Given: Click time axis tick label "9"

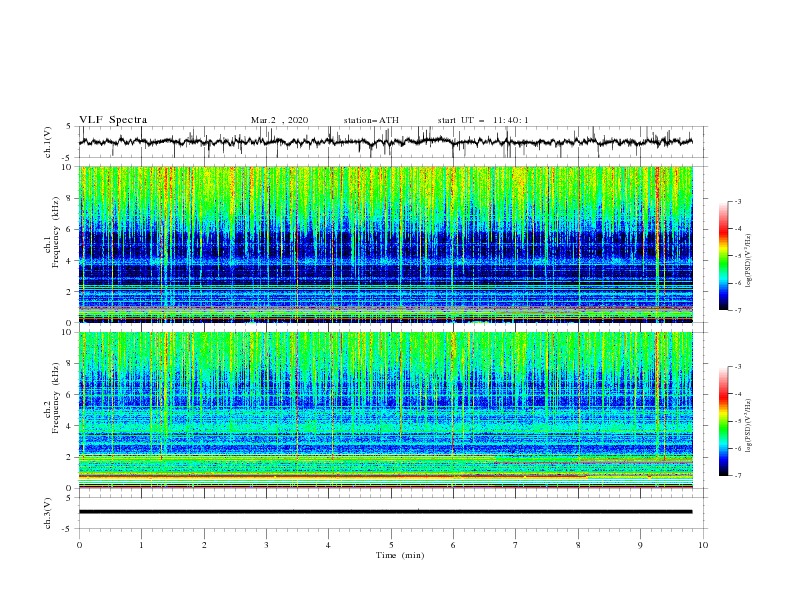Looking at the screenshot, I should [x=640, y=545].
